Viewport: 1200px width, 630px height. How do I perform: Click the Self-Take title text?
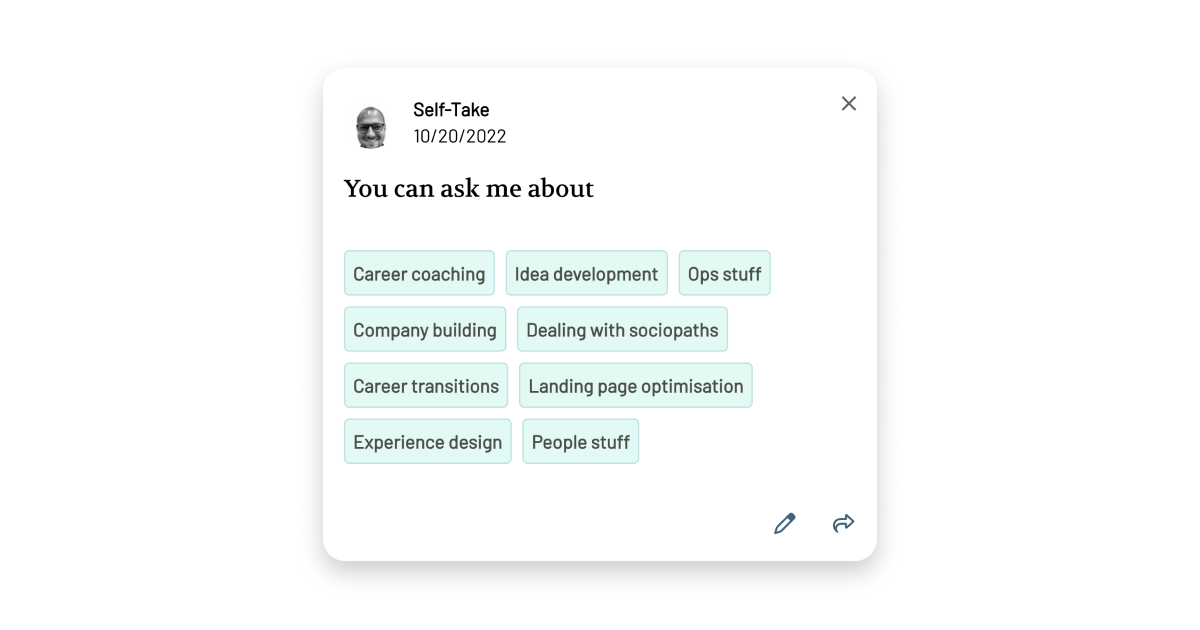[x=451, y=110]
